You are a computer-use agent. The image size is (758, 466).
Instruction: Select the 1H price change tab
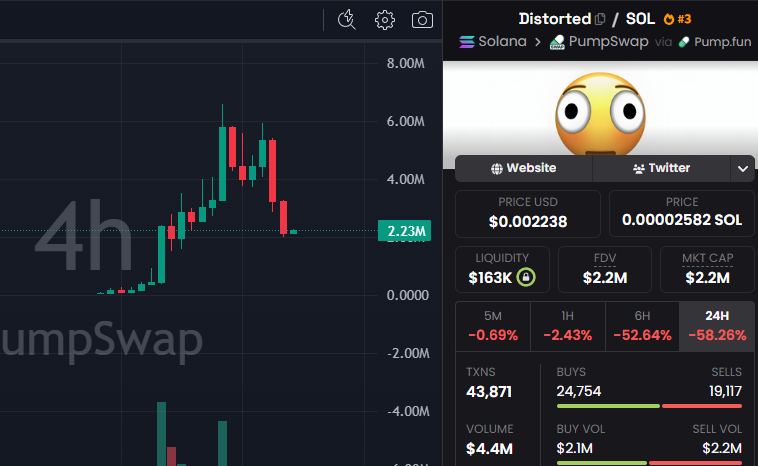tap(568, 326)
